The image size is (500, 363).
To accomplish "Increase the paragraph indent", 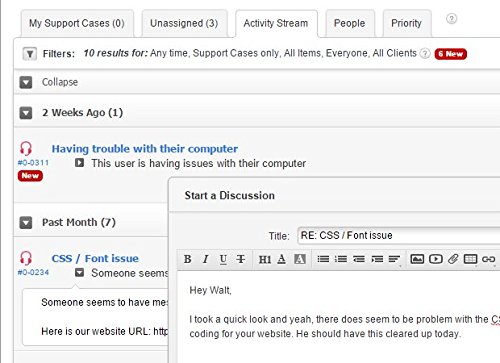I will point(377,259).
